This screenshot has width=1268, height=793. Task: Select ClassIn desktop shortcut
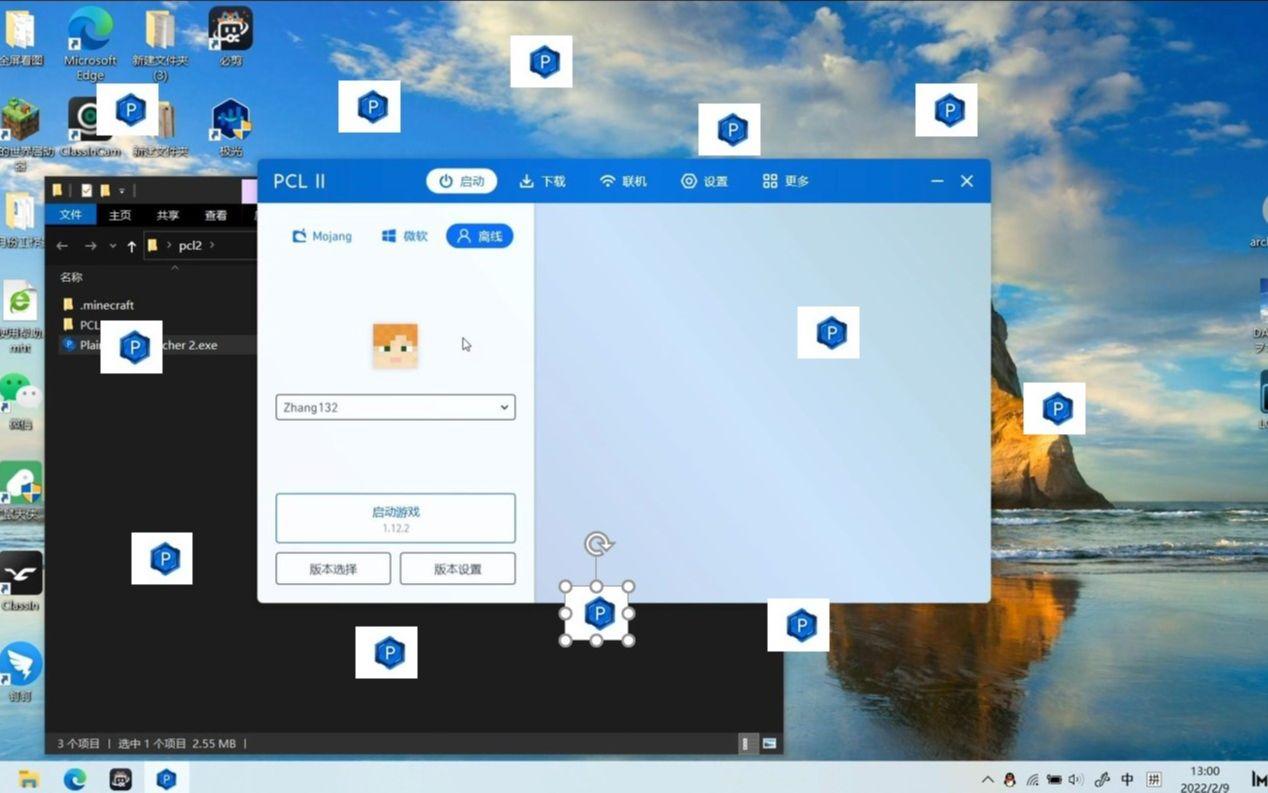pos(20,581)
